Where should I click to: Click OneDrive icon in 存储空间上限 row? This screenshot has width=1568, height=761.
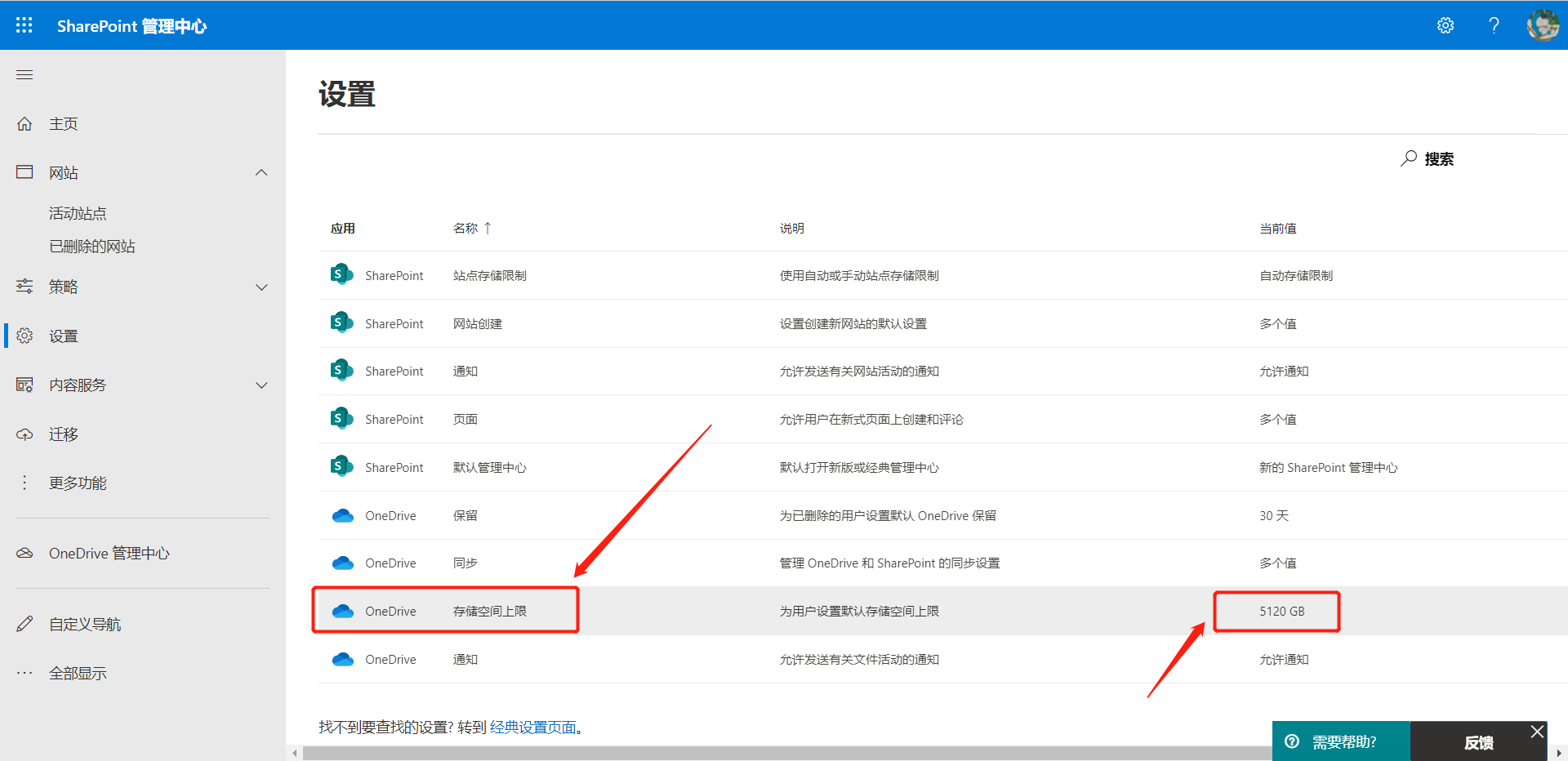343,611
